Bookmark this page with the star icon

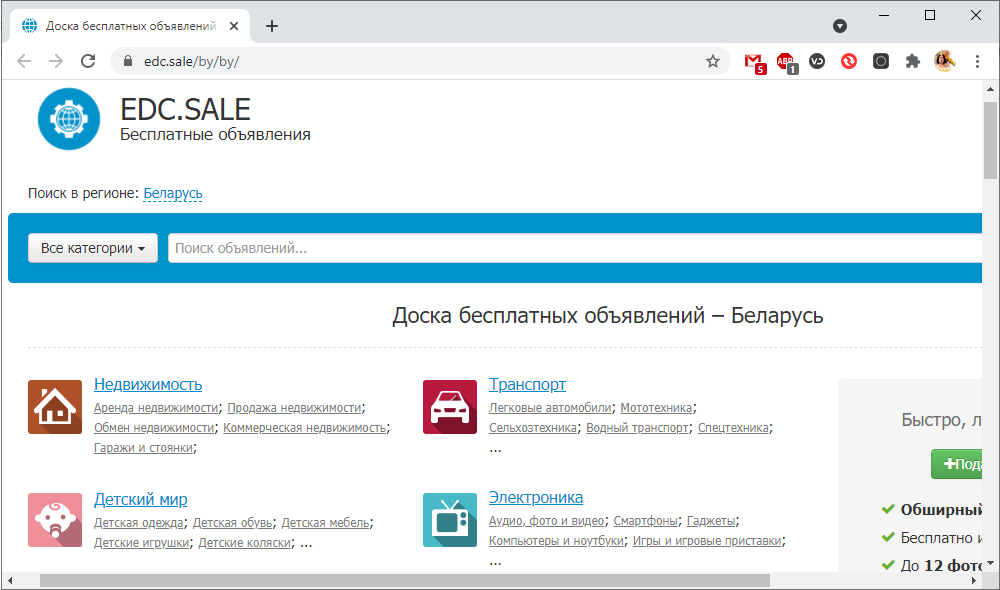point(713,61)
